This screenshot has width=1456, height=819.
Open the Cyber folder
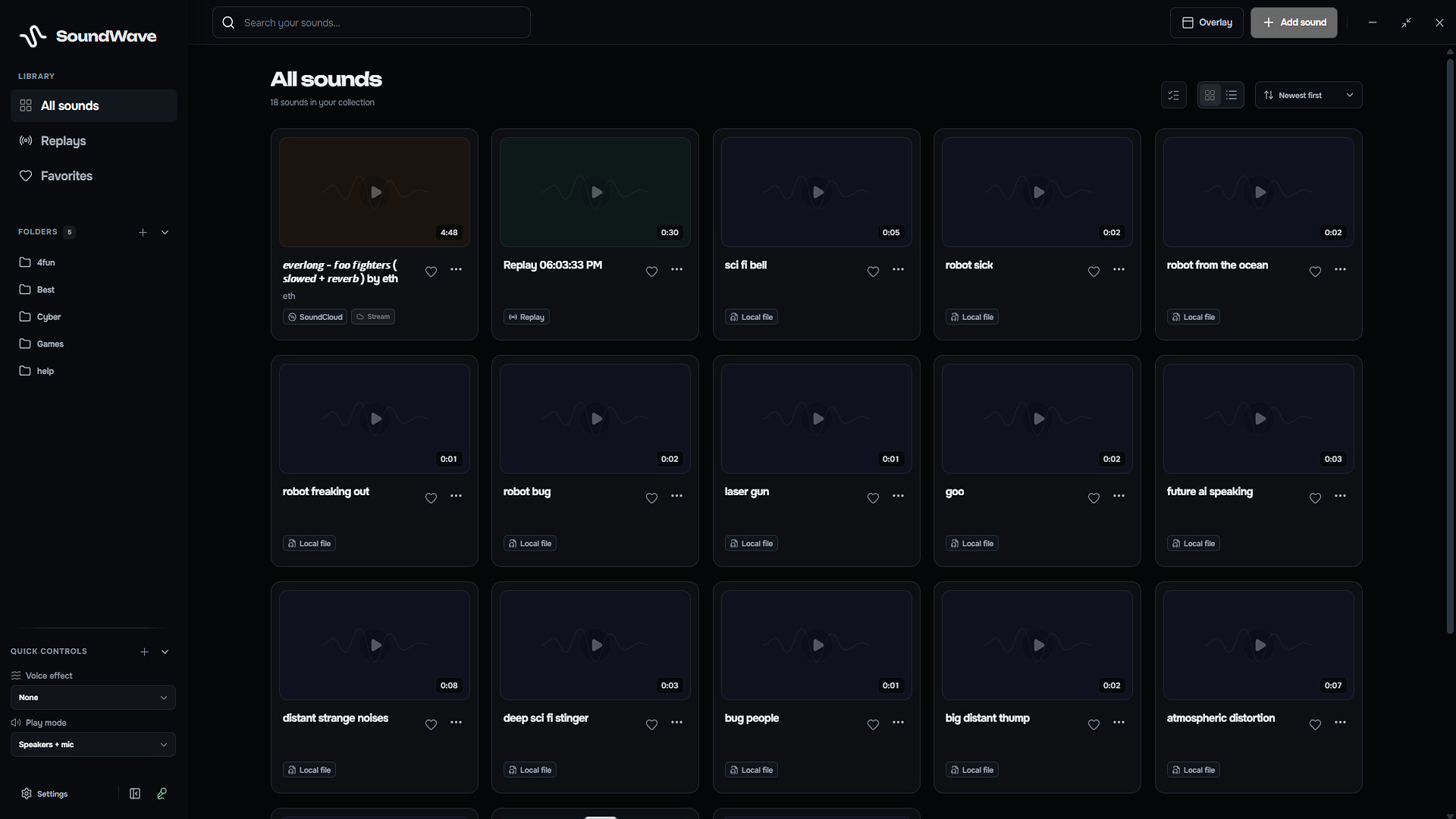click(94, 317)
